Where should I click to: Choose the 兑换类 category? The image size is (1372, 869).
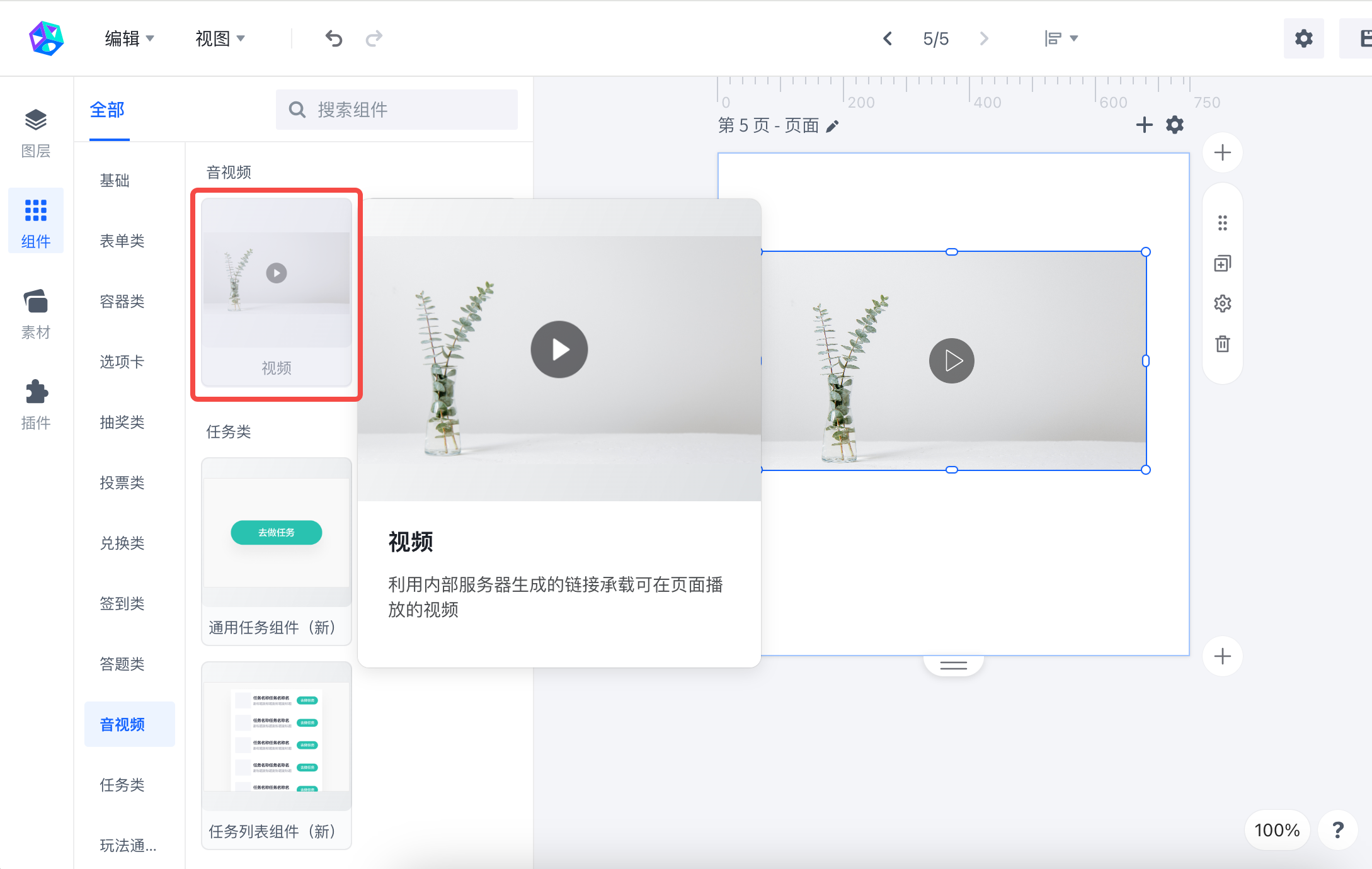(122, 543)
